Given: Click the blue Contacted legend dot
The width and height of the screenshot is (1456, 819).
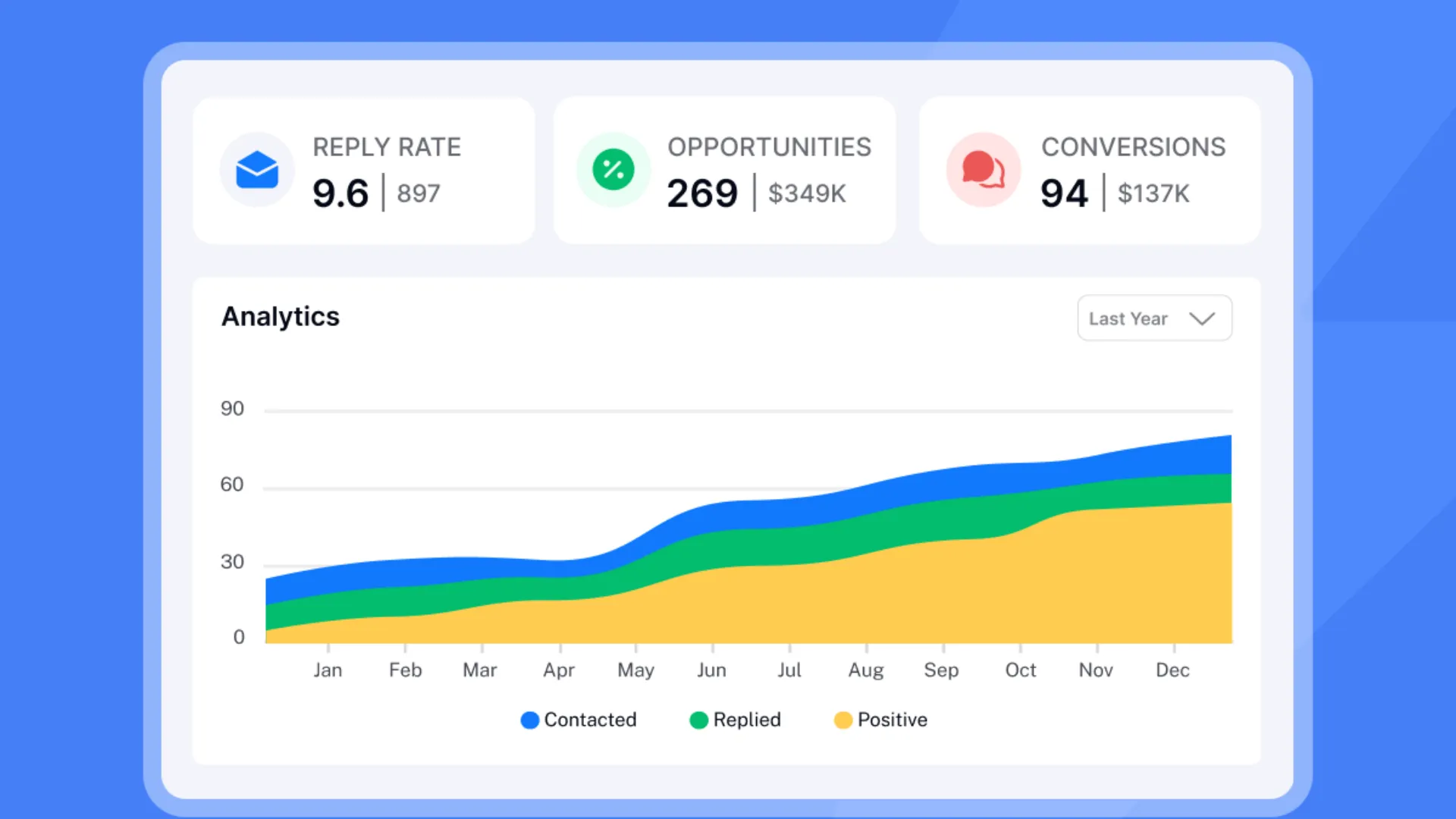Looking at the screenshot, I should [x=530, y=720].
